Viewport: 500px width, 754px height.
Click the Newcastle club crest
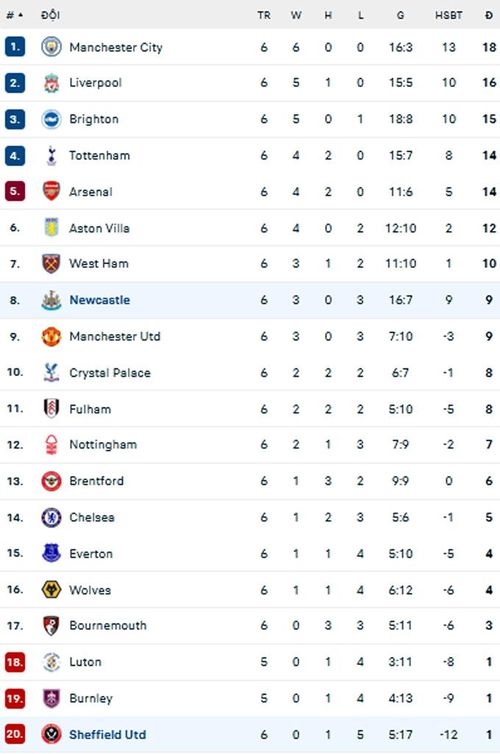(x=51, y=300)
